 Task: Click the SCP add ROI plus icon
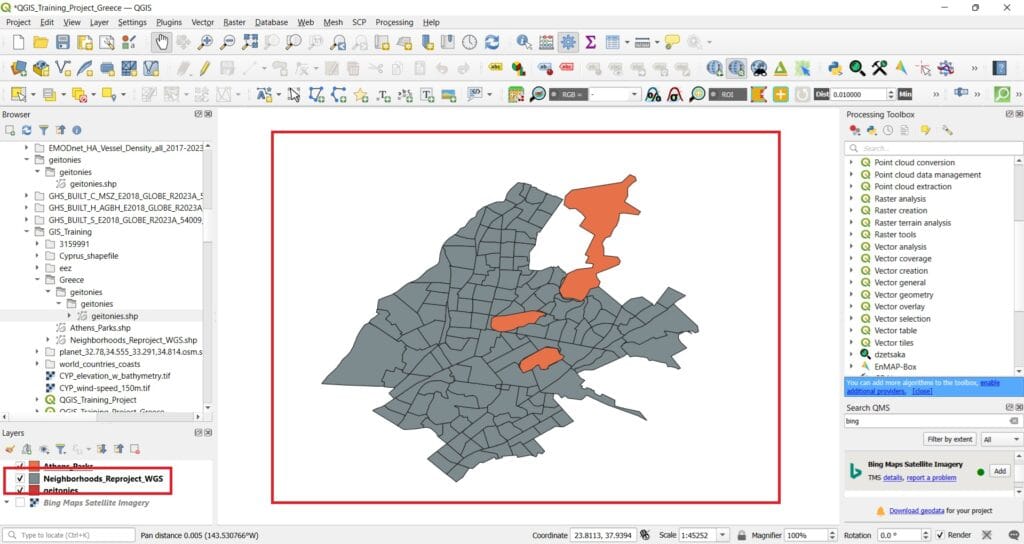click(x=780, y=95)
